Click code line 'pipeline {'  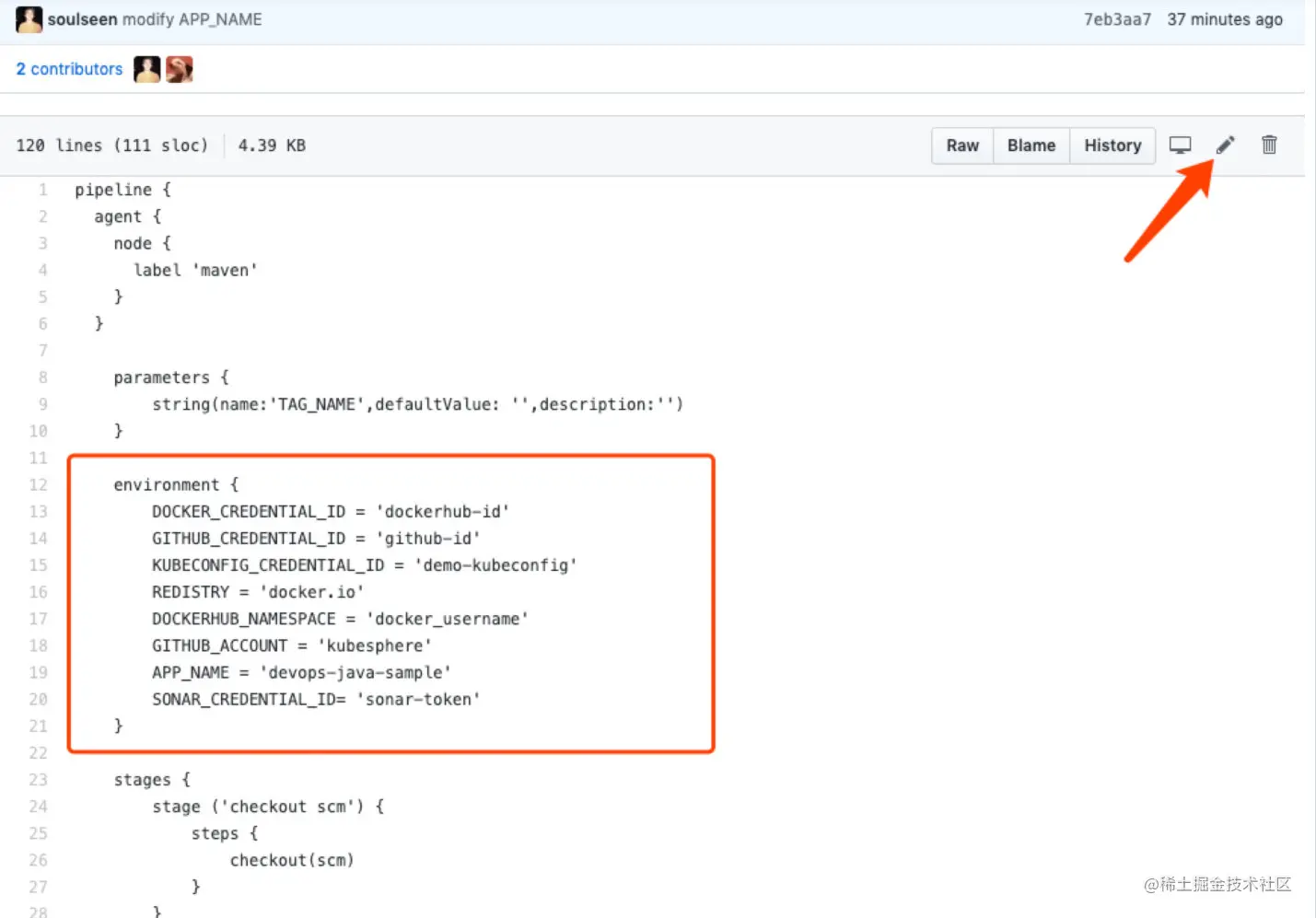click(x=122, y=190)
